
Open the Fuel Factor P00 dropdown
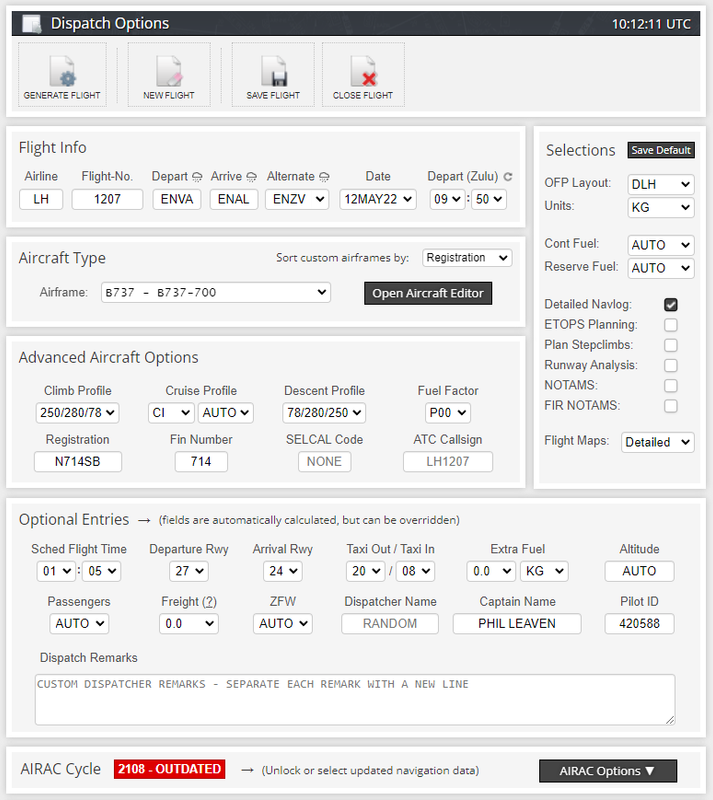[x=448, y=413]
